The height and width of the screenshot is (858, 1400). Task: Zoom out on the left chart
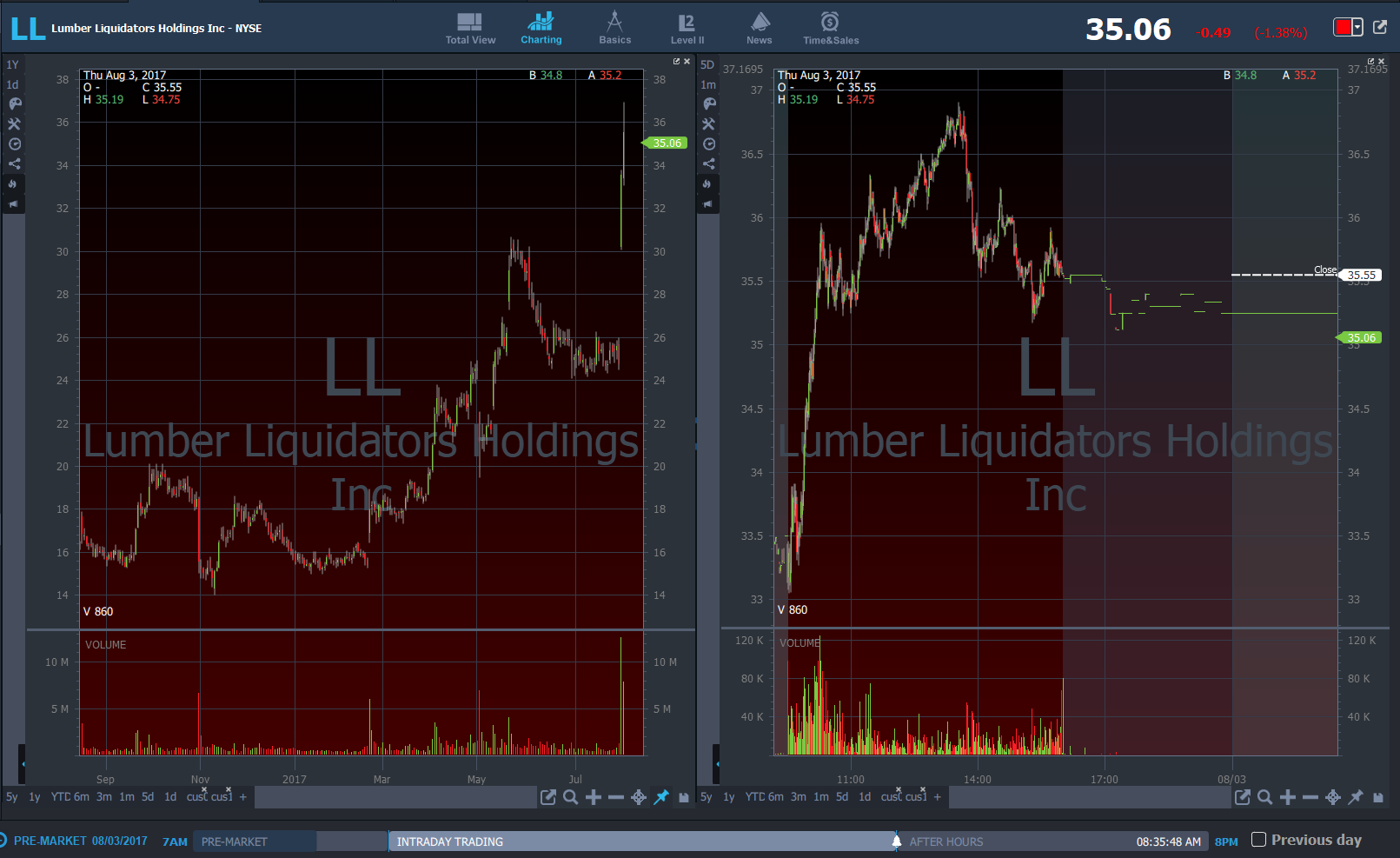click(x=616, y=797)
